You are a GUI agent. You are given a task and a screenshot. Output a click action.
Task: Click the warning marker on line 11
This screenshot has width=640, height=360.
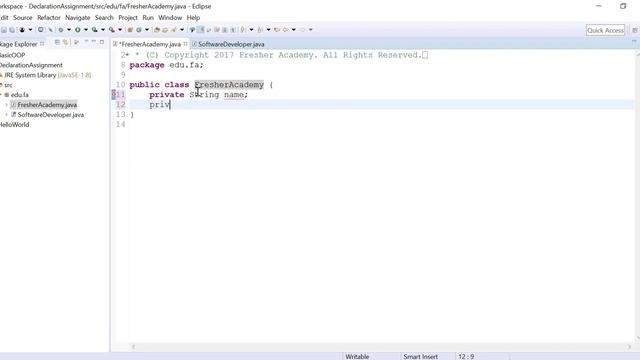pyautogui.click(x=113, y=95)
